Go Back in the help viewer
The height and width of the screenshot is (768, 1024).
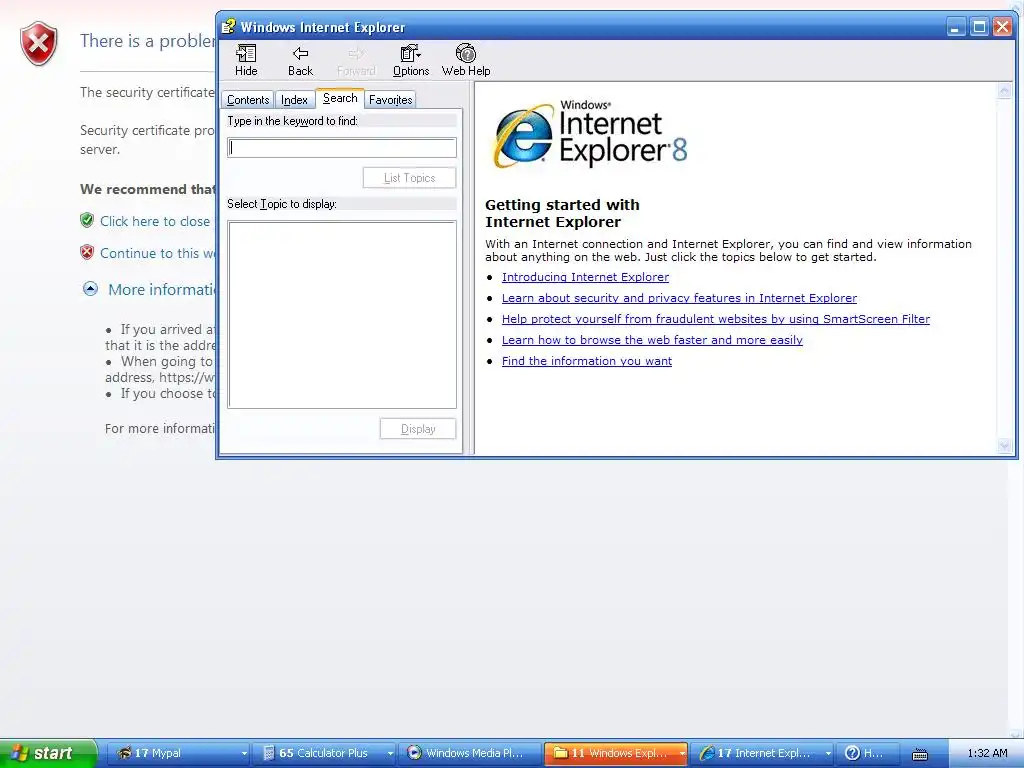300,60
